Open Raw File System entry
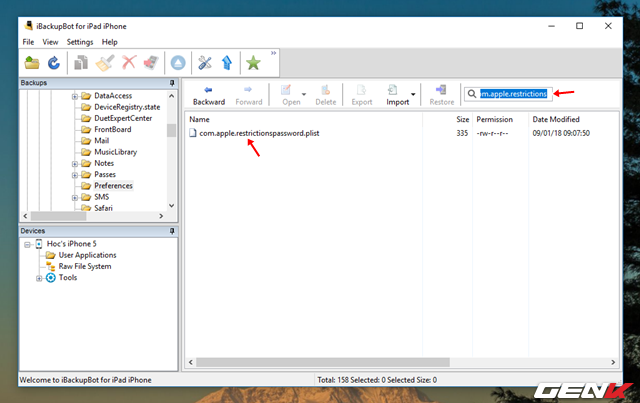The image size is (640, 403). (85, 266)
